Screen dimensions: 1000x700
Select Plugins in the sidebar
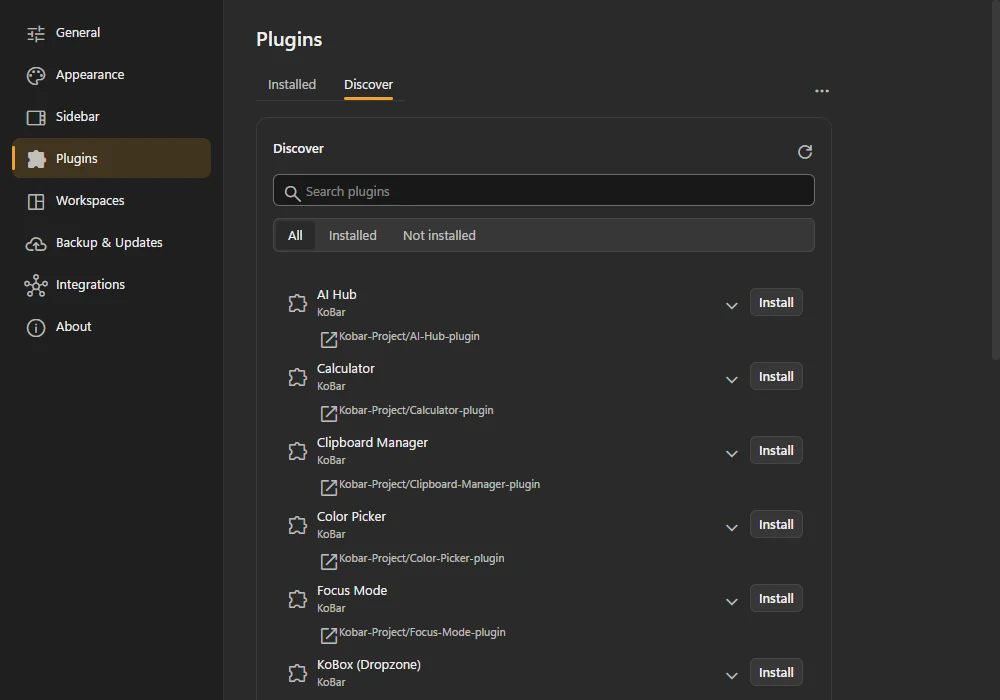112,158
